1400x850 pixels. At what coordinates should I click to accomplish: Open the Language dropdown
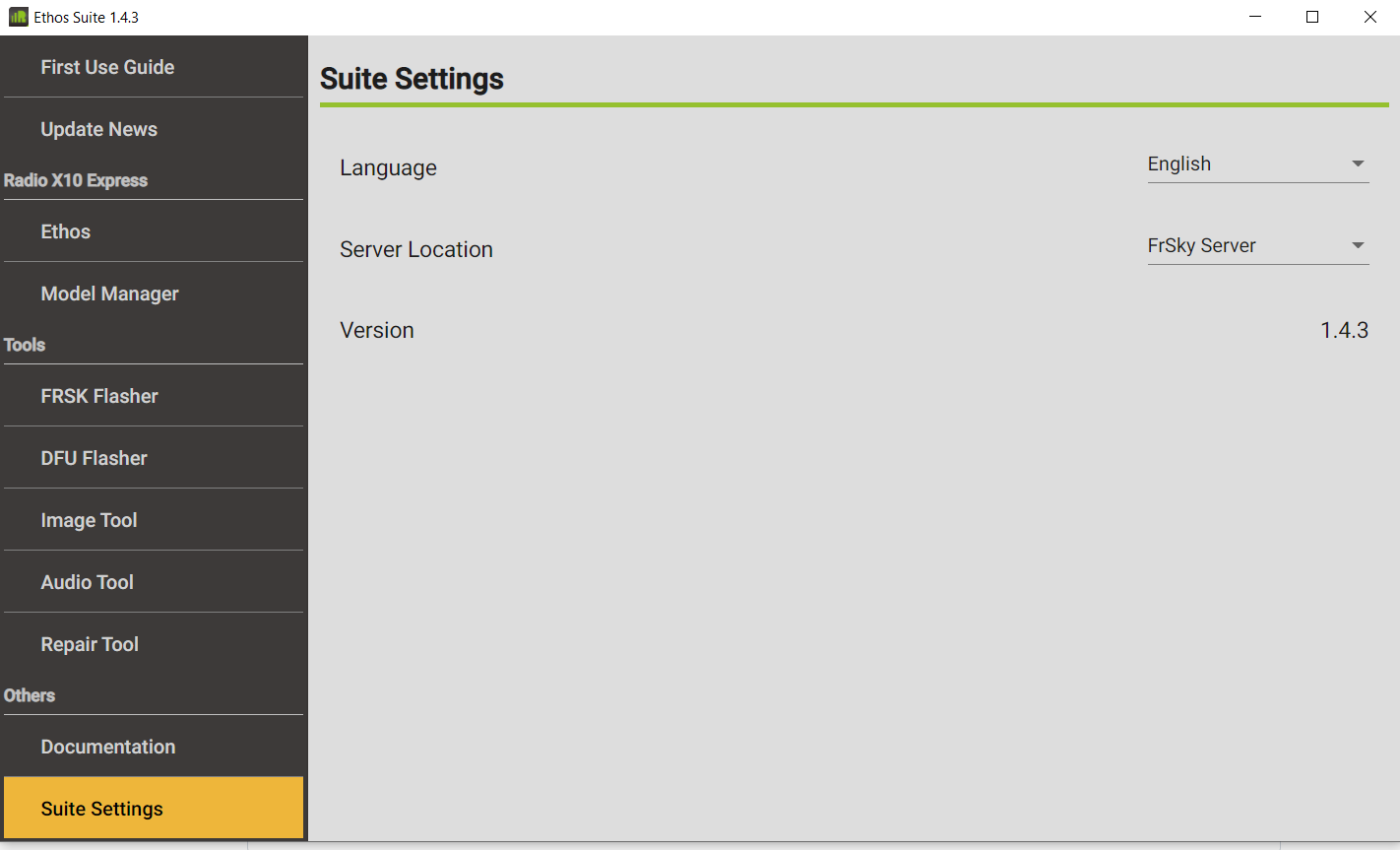coord(1258,163)
